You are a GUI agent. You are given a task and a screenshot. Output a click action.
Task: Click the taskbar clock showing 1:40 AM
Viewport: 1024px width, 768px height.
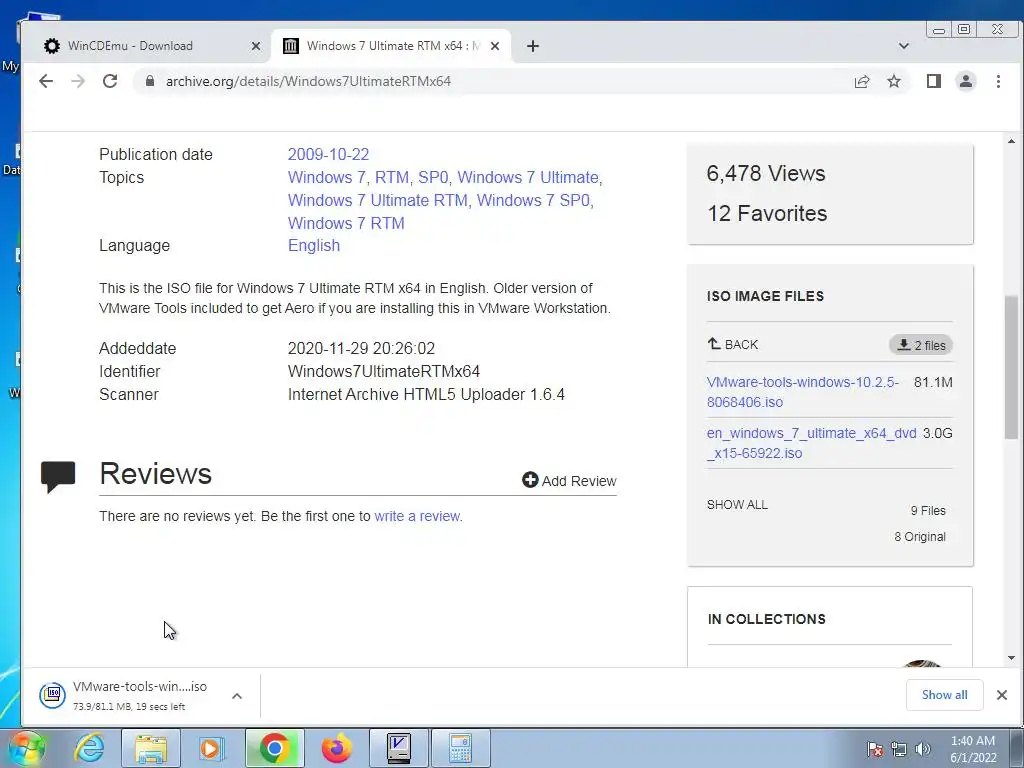click(x=973, y=749)
